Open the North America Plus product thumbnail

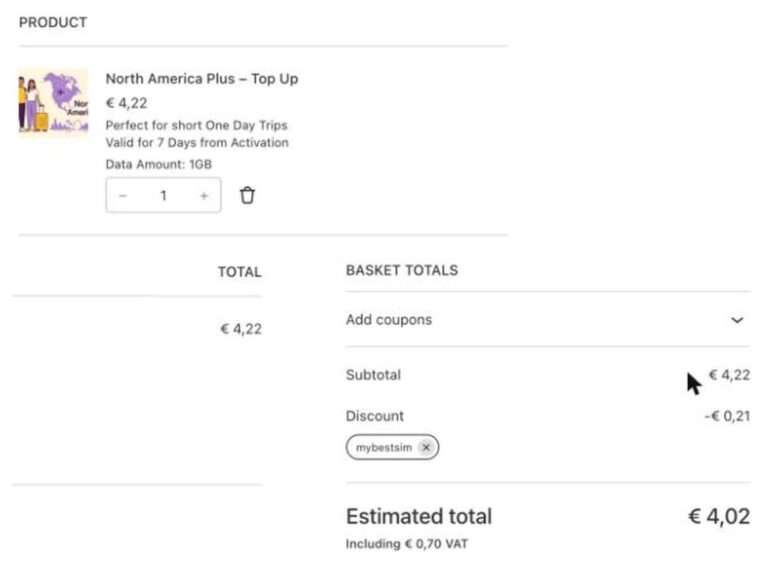53,101
